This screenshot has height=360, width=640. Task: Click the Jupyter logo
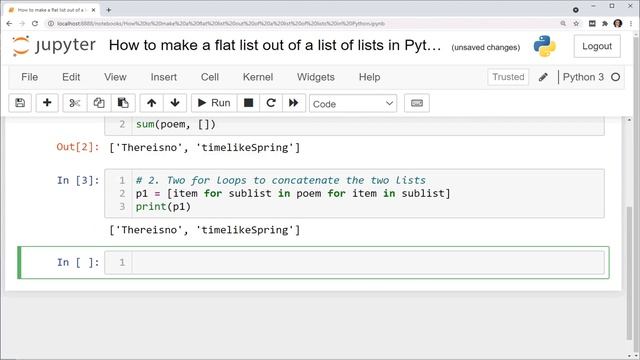53,45
